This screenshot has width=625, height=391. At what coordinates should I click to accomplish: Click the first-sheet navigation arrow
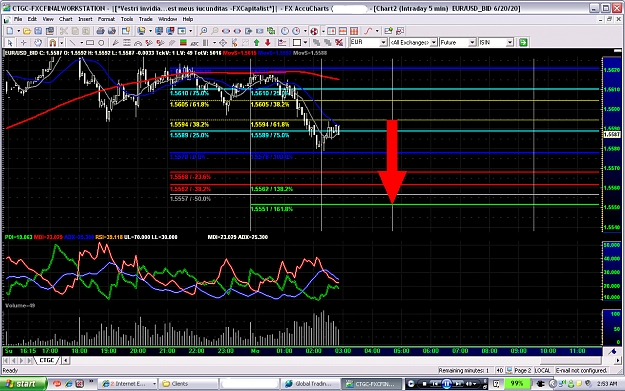(6, 360)
